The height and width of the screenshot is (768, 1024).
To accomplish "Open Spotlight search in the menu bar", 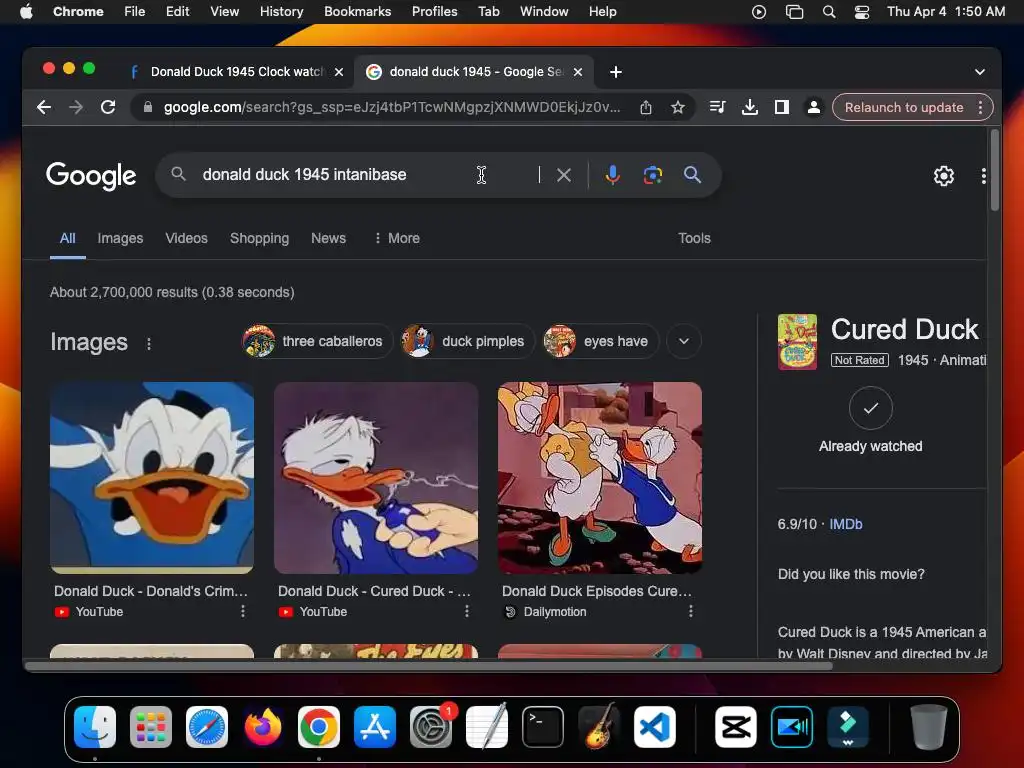I will pyautogui.click(x=829, y=12).
